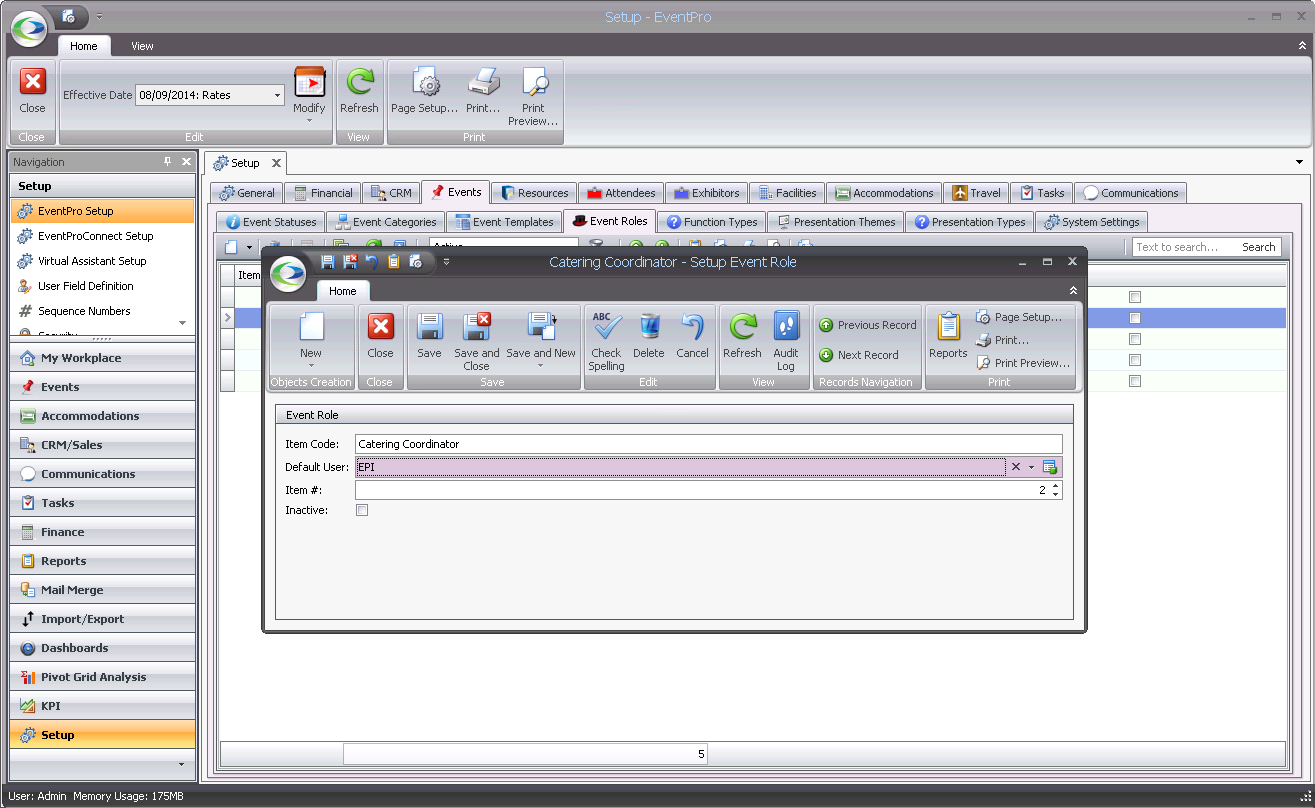The width and height of the screenshot is (1315, 808).
Task: Open Pivot Grid Analysis navigation group
Action: [x=103, y=677]
